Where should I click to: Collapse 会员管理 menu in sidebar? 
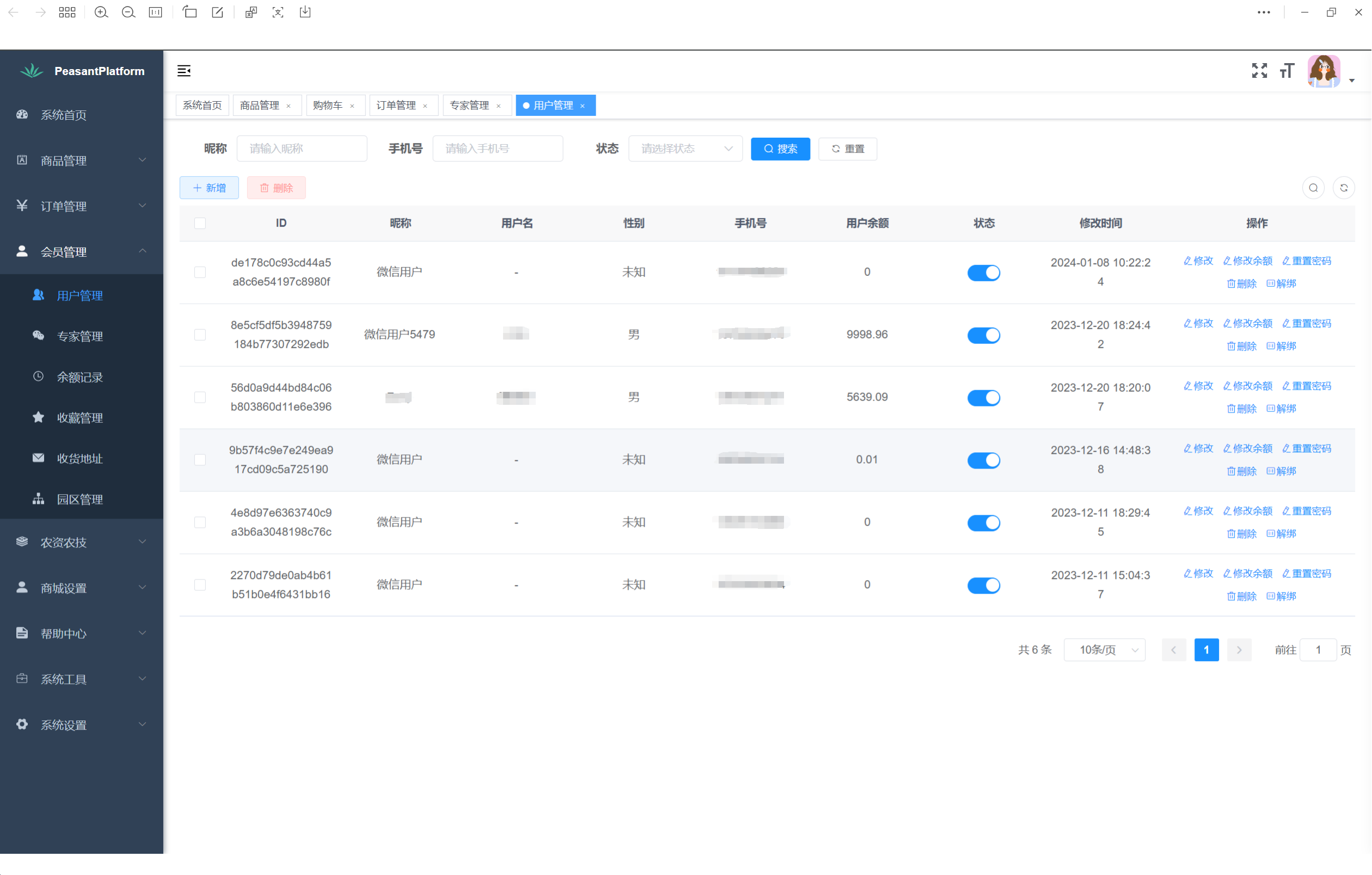tap(82, 251)
